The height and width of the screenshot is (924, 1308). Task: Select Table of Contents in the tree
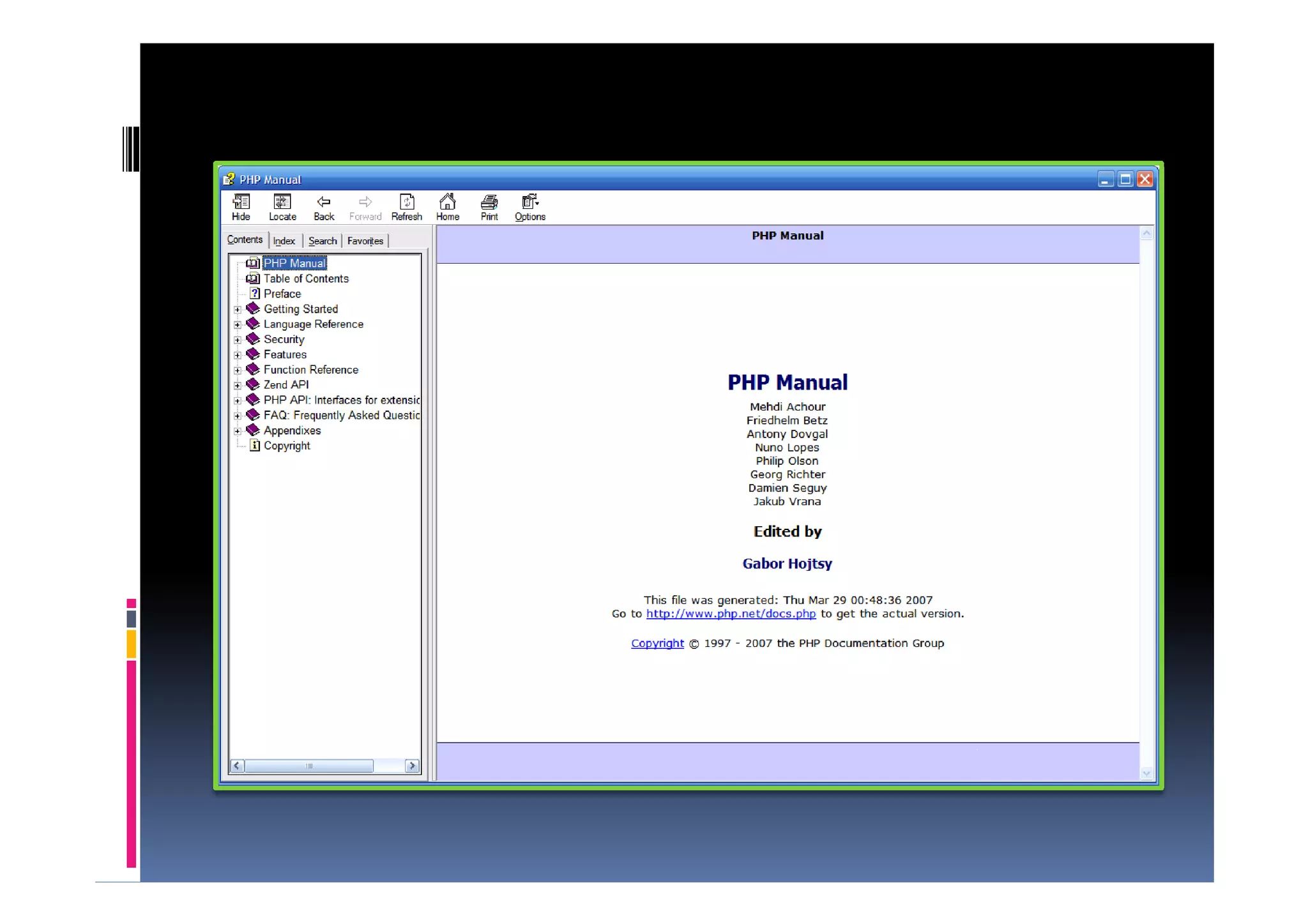tap(306, 278)
